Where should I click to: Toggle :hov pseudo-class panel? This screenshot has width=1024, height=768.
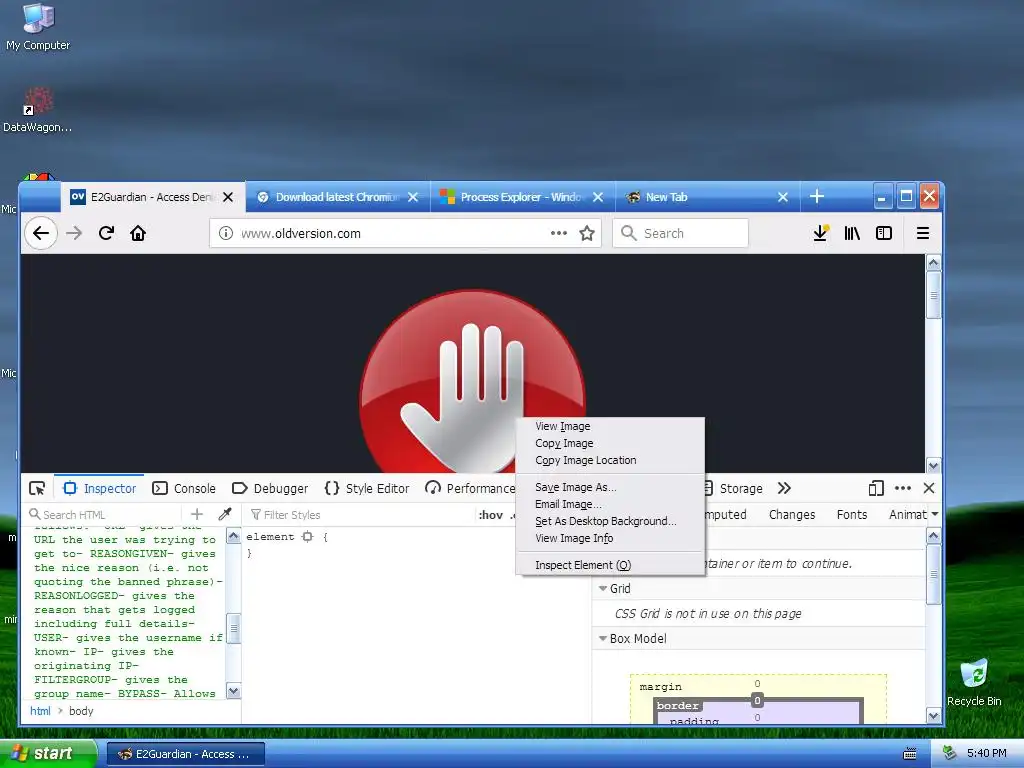490,515
